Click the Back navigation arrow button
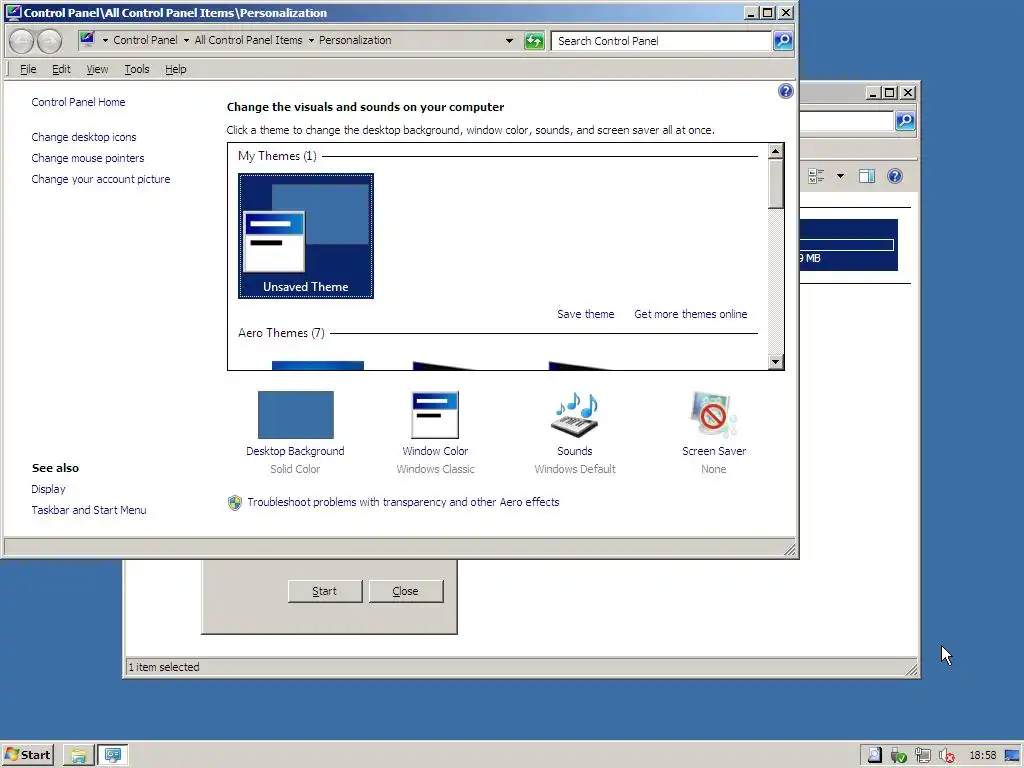Image resolution: width=1024 pixels, height=768 pixels. point(21,41)
